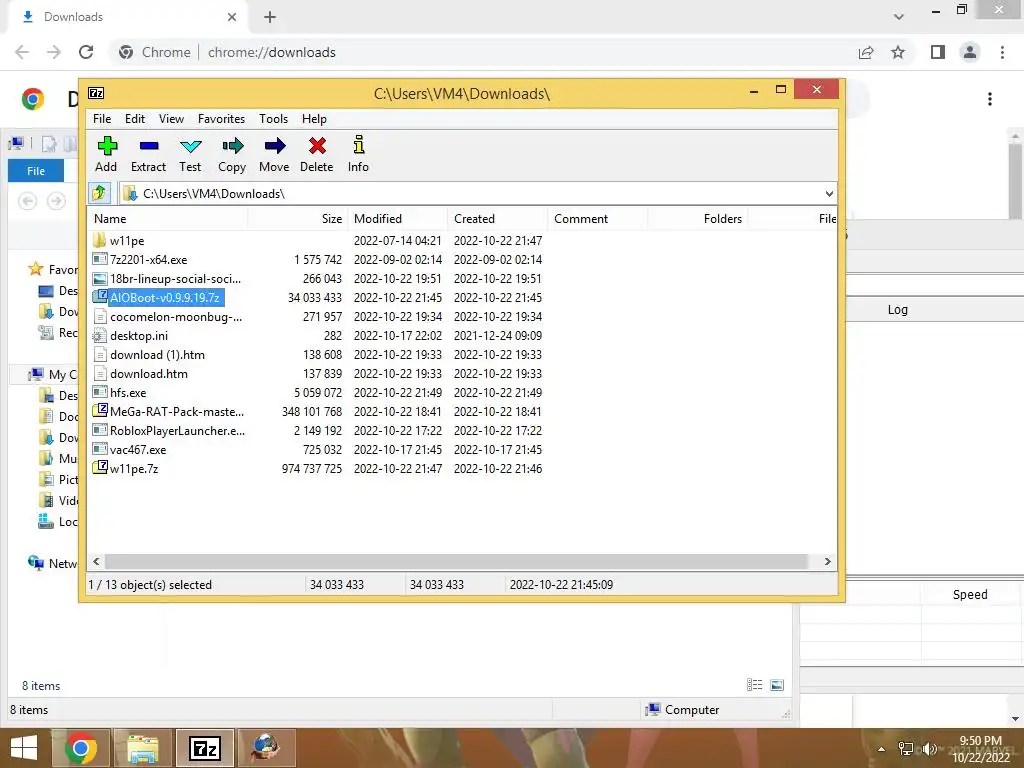
Task: Click the 7z logo in window title bar
Action: coord(96,93)
